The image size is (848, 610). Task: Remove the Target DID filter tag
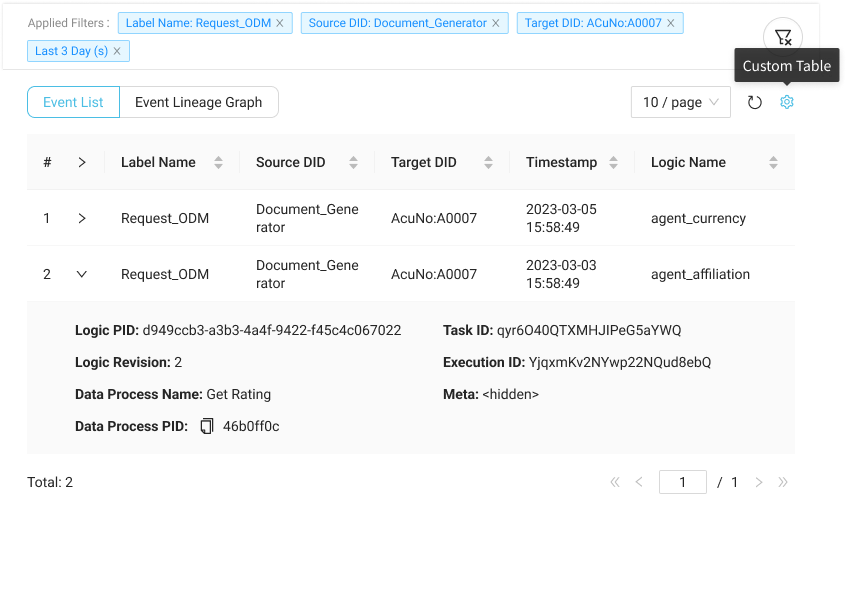671,23
